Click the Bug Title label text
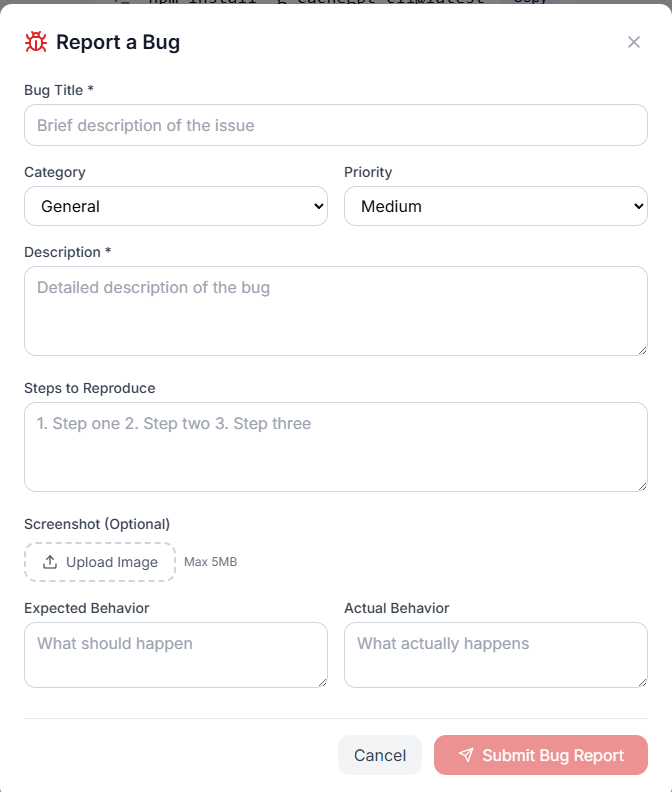 point(59,90)
